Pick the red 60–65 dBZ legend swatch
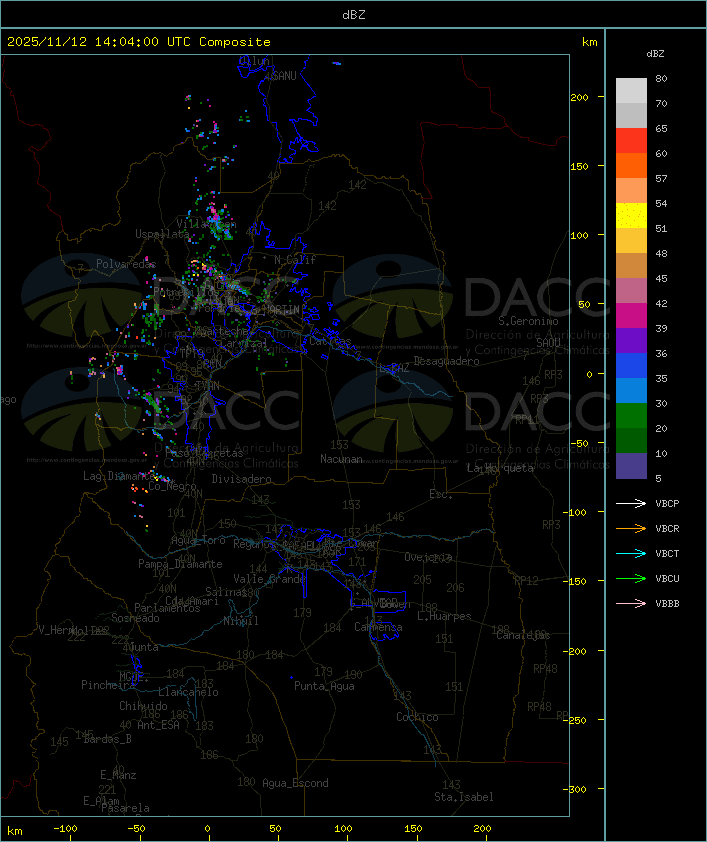The image size is (707, 842). click(x=631, y=141)
